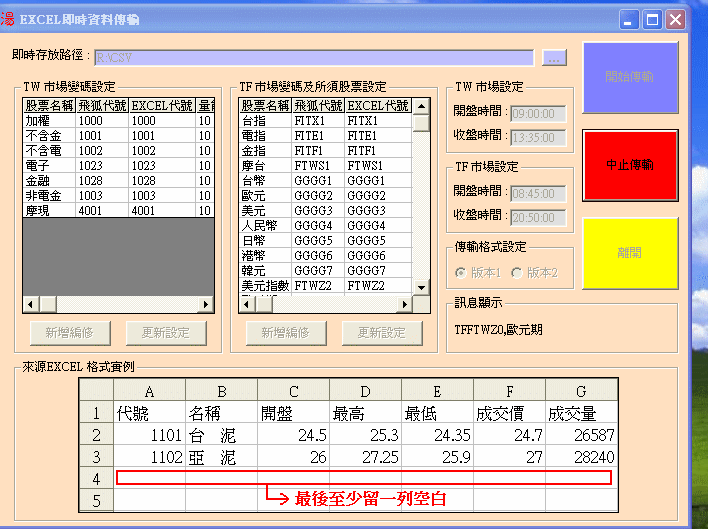Select the 台幣 row in TF table

point(326,181)
